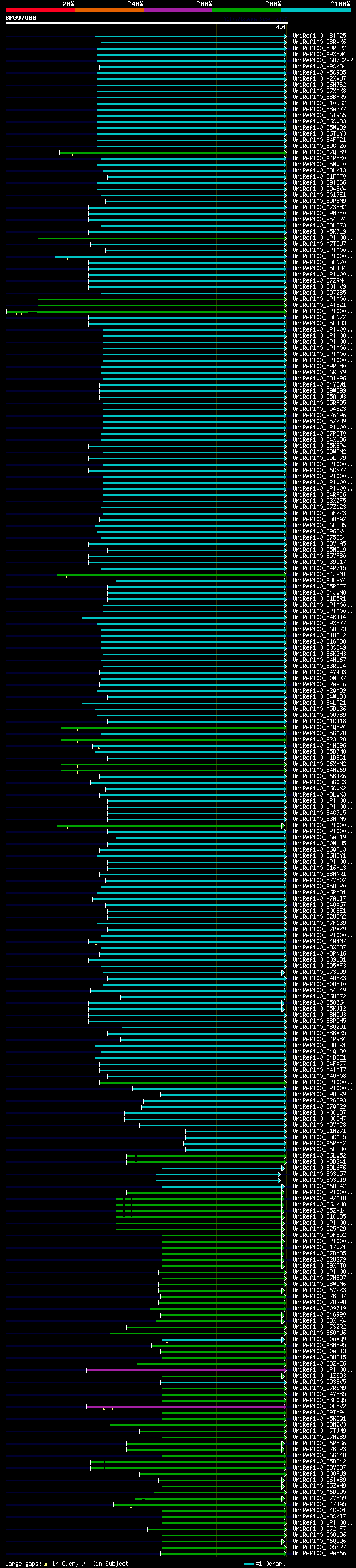Select the UniRef100_C2BDU7 hit label
The width and height of the screenshot is (356, 1568).
coord(319,1296)
